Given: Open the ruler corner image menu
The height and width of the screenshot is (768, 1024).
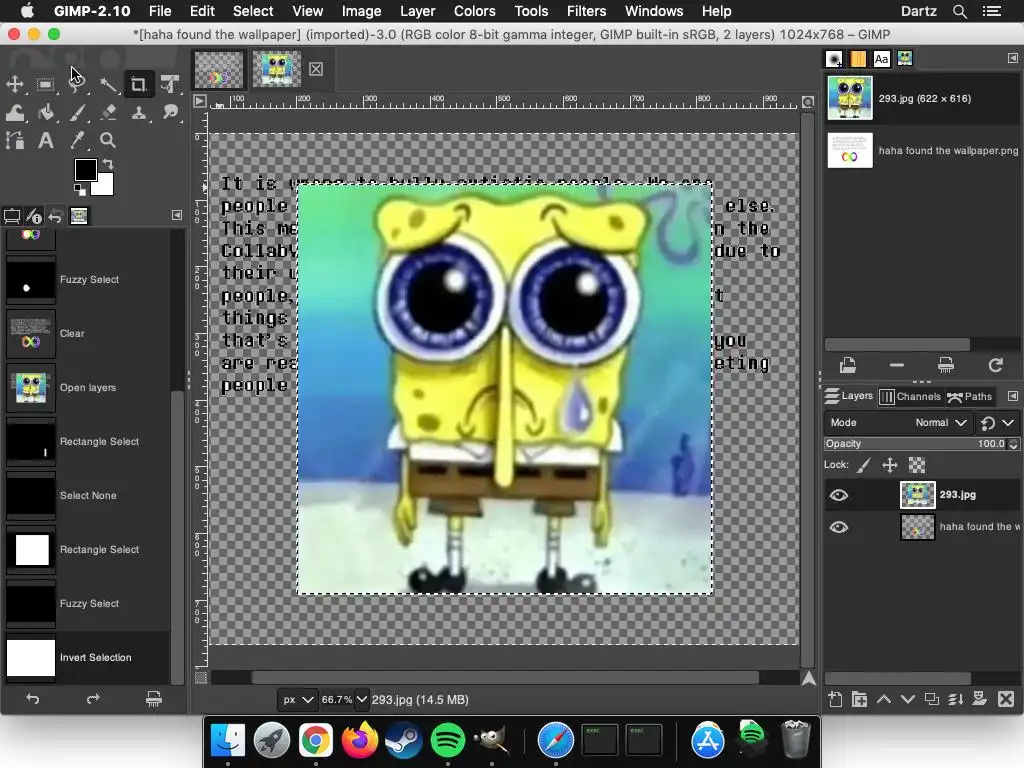Looking at the screenshot, I should click(200, 101).
